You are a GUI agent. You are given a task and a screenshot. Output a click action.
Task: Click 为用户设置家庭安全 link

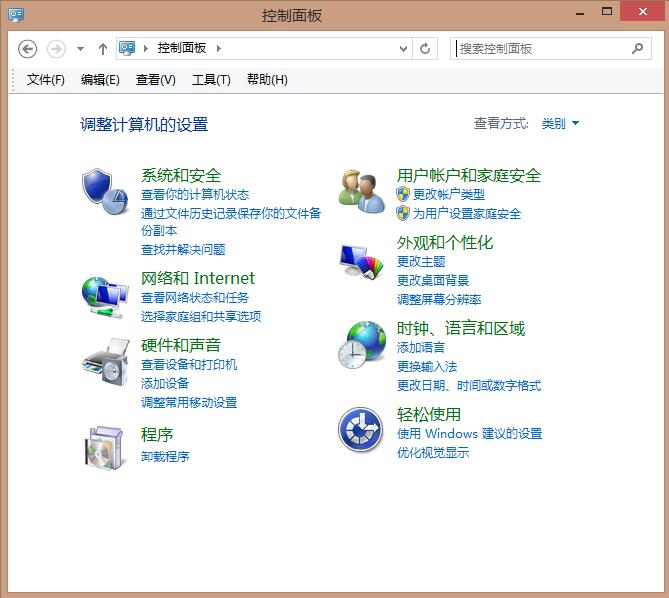(x=467, y=214)
